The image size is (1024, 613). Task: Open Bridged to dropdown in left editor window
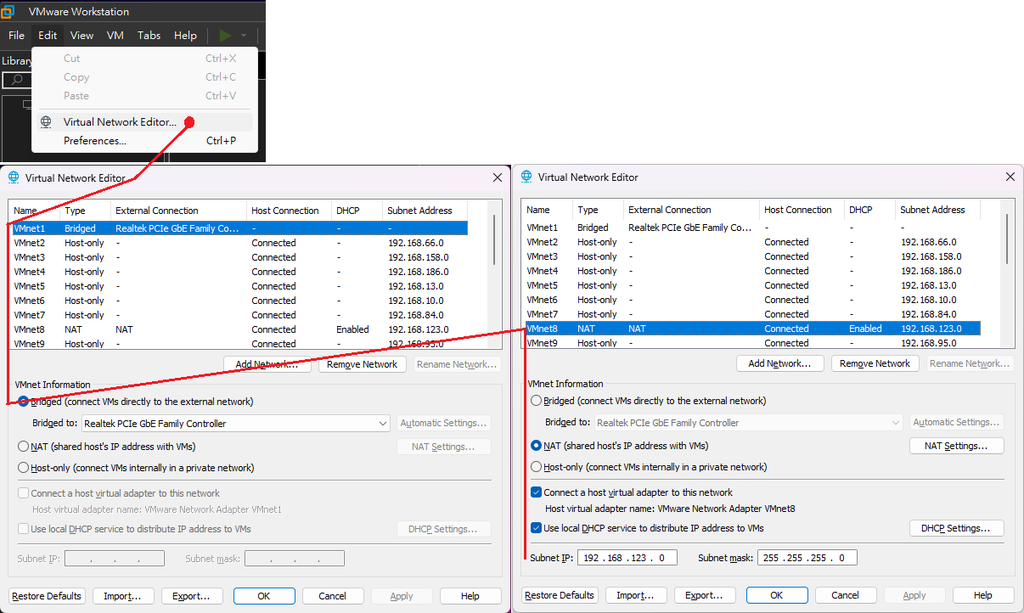pos(236,424)
